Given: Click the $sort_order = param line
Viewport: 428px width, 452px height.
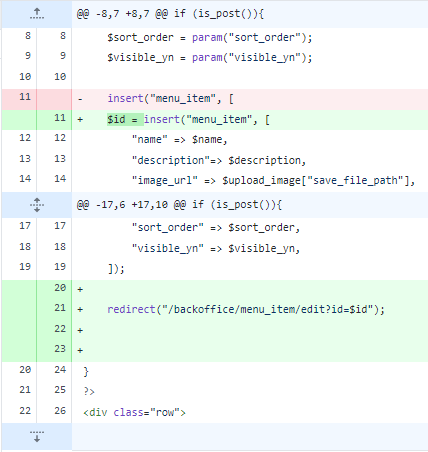Looking at the screenshot, I should (x=250, y=37).
